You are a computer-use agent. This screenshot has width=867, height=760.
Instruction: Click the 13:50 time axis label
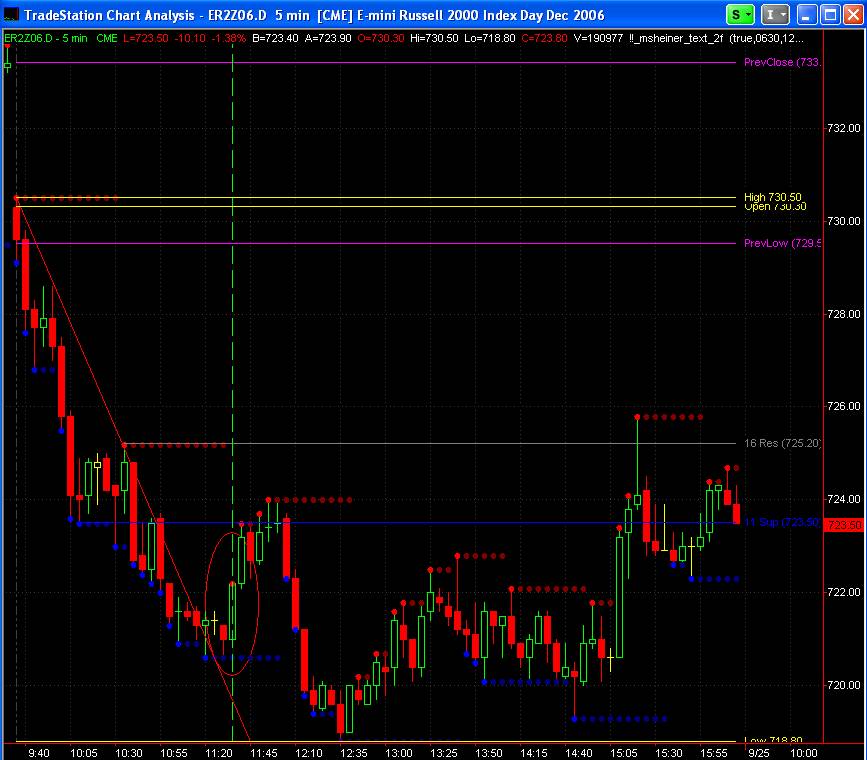tap(489, 753)
